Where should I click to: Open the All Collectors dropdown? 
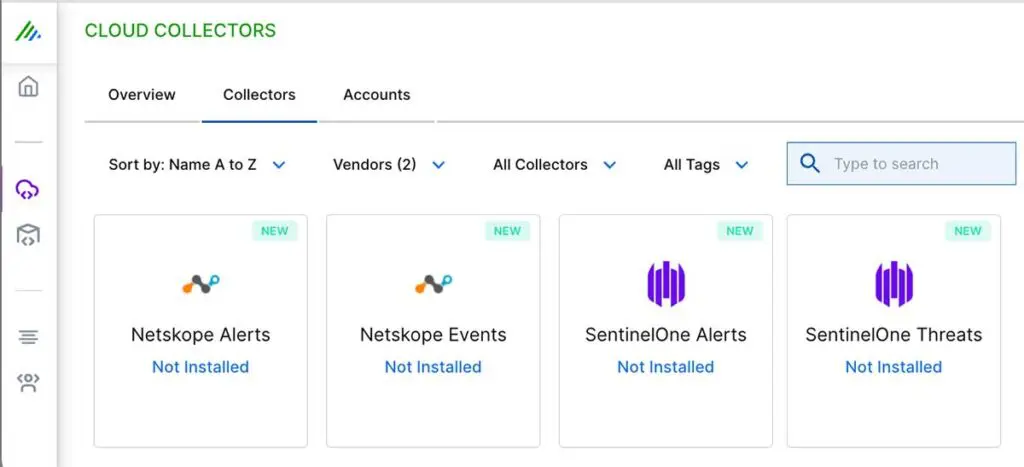[555, 165]
